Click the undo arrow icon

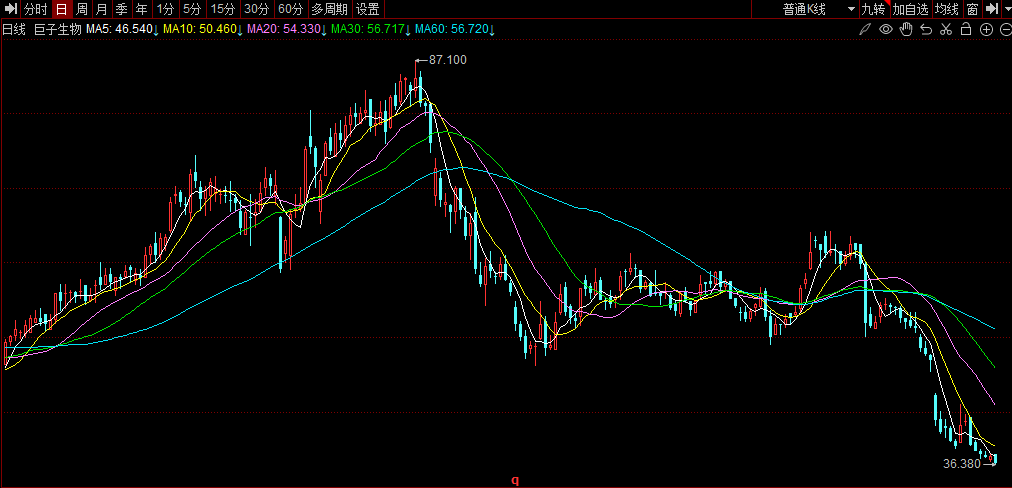[926, 29]
